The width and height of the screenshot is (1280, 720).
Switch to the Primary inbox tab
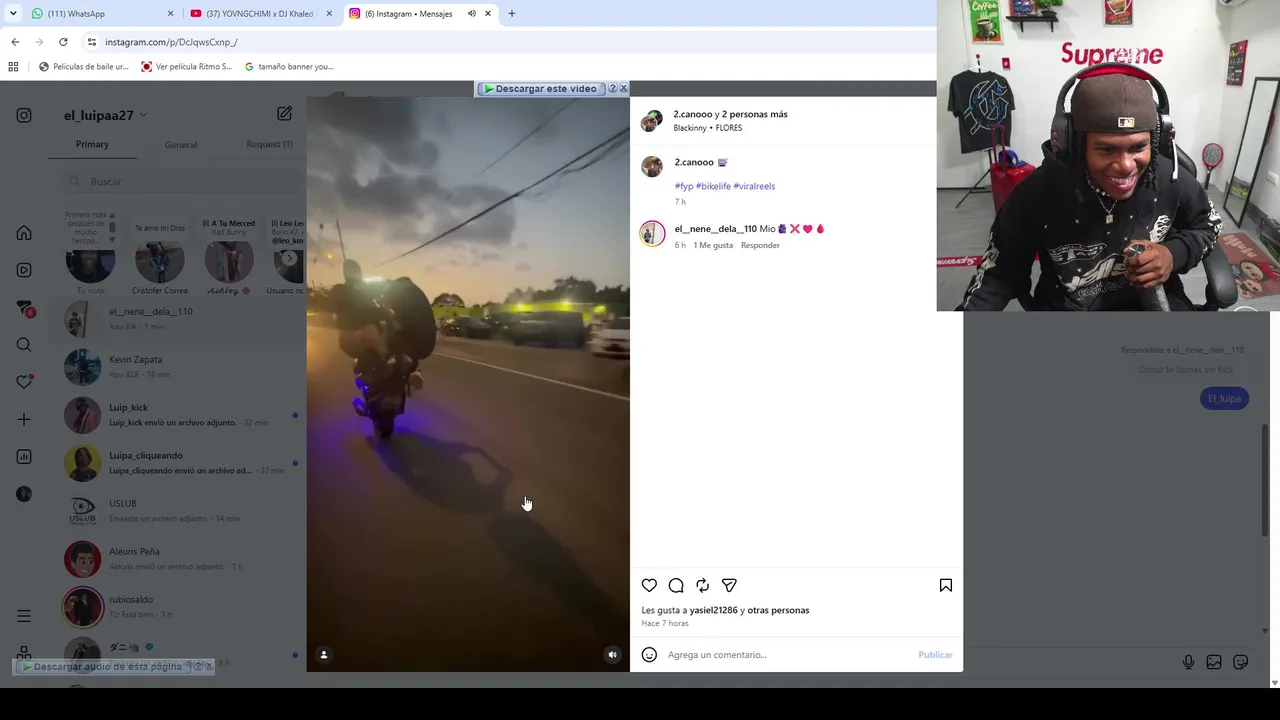[x=92, y=144]
